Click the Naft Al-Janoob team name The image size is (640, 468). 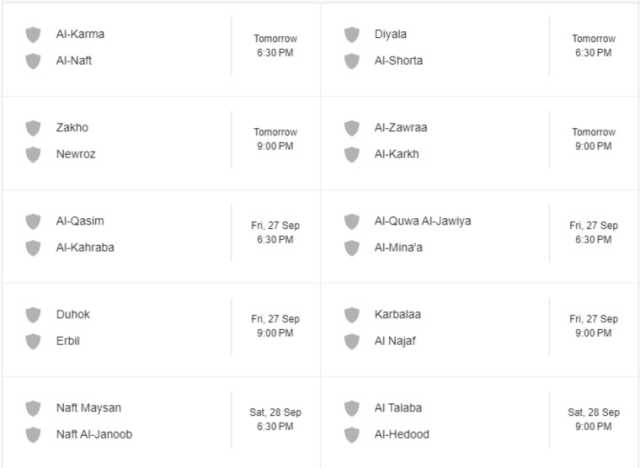click(94, 434)
